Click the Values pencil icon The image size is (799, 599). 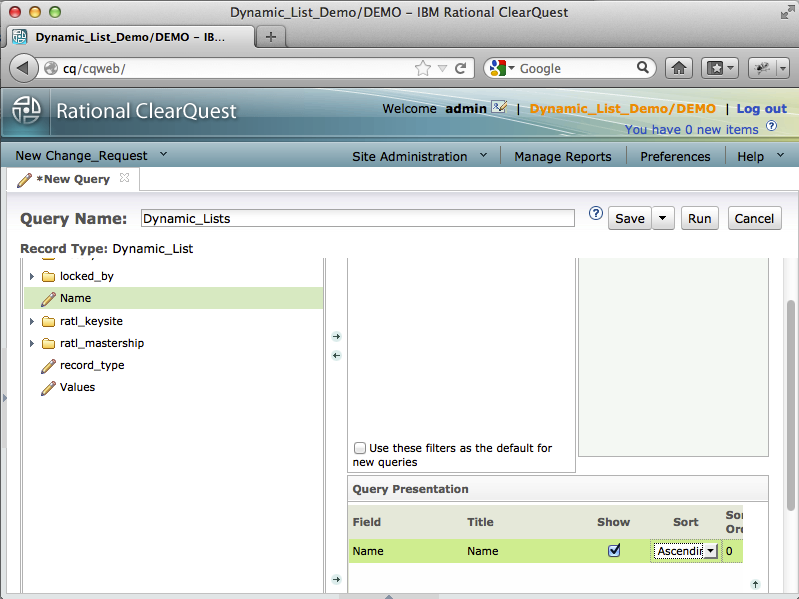pyautogui.click(x=48, y=388)
